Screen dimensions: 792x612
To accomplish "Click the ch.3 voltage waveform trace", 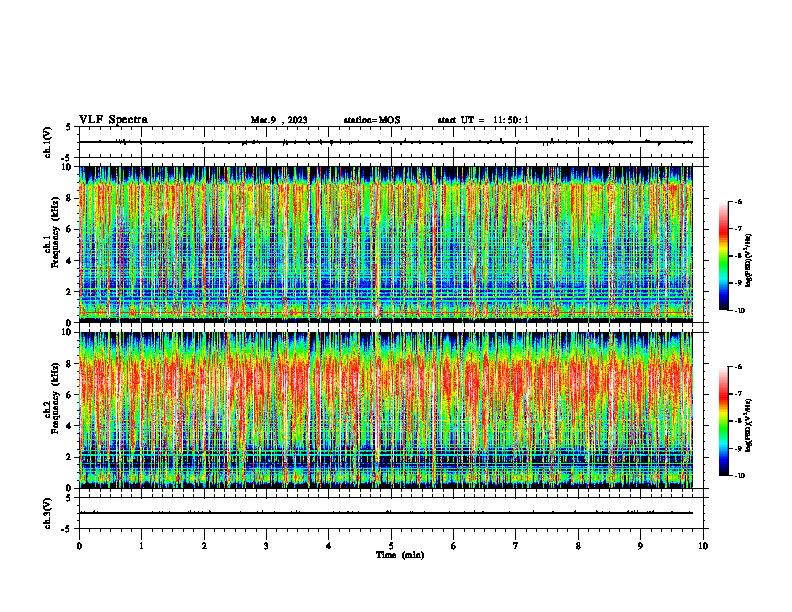I will pyautogui.click(x=386, y=513).
